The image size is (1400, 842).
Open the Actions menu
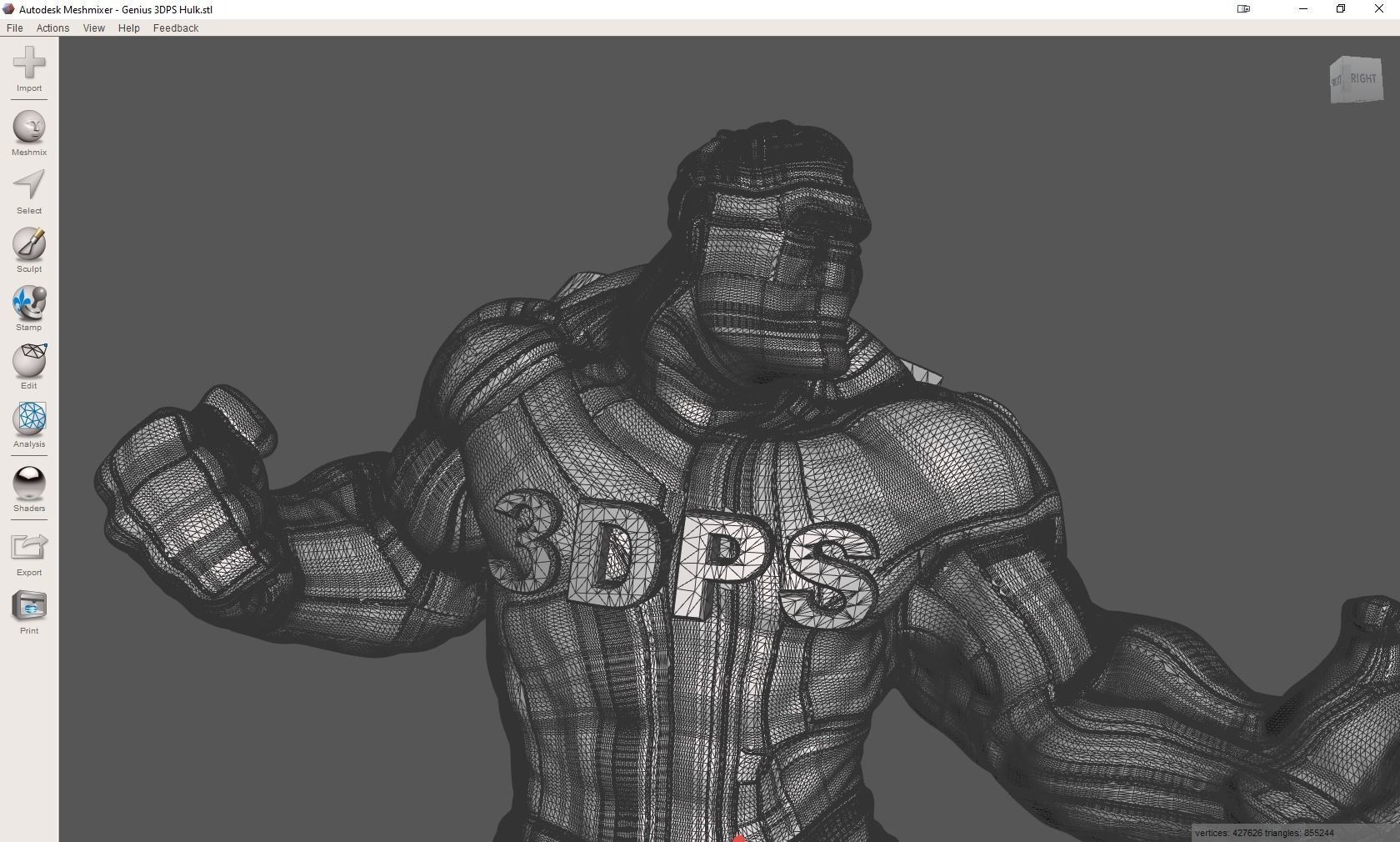(52, 28)
